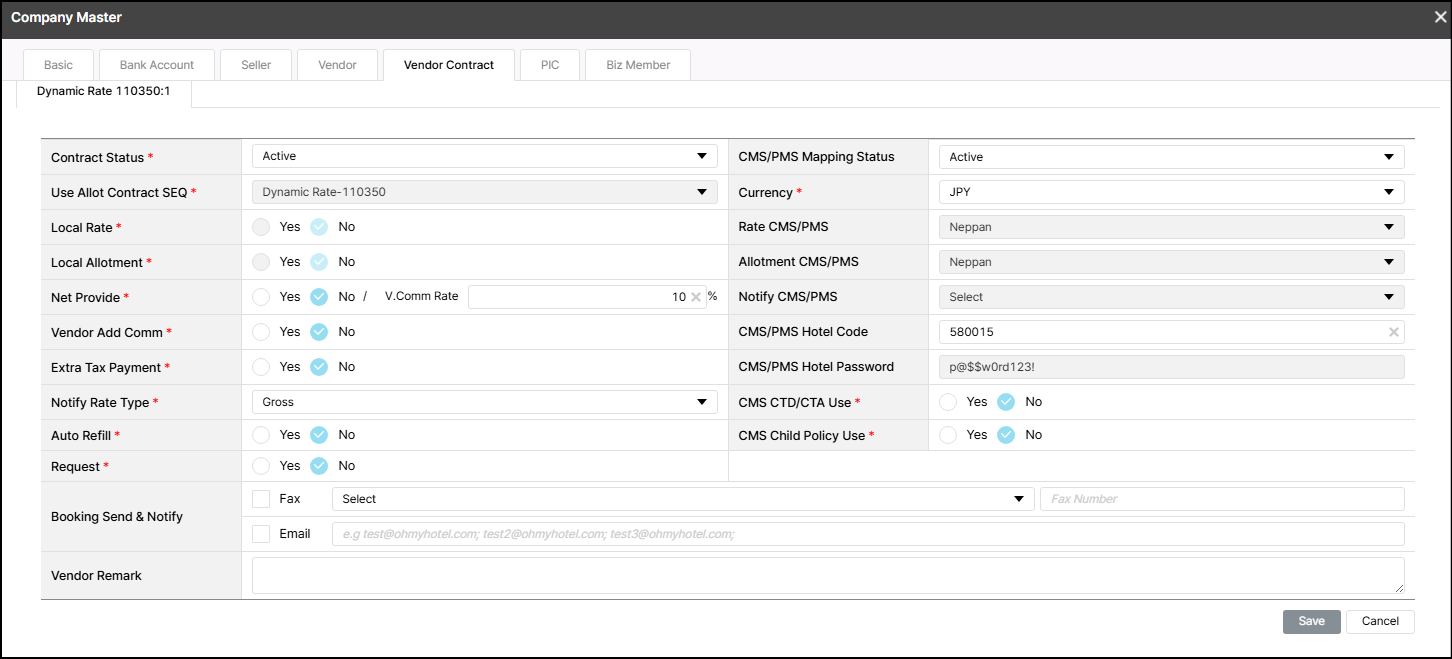Screen dimensions: 1452x659
Task: Enable the Fax checkbox
Action: pos(261,499)
